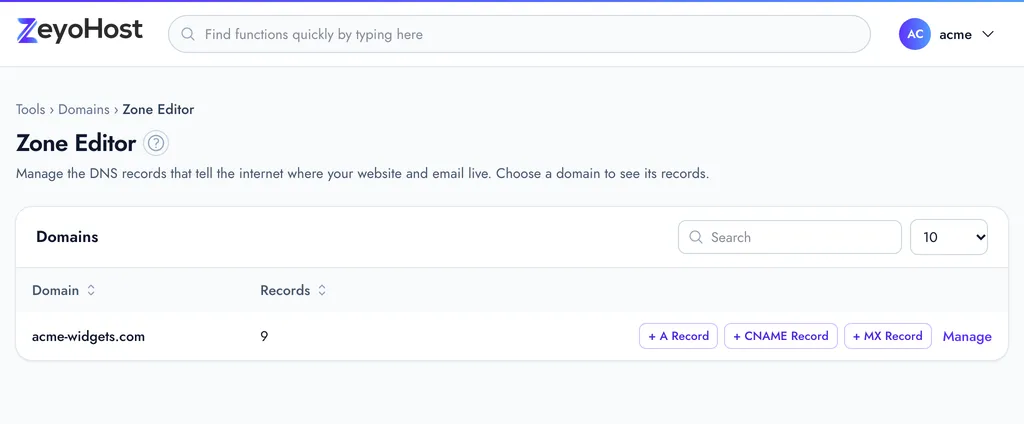This screenshot has width=1024, height=424.
Task: Click the ZeyoHost logo
Action: point(80,31)
